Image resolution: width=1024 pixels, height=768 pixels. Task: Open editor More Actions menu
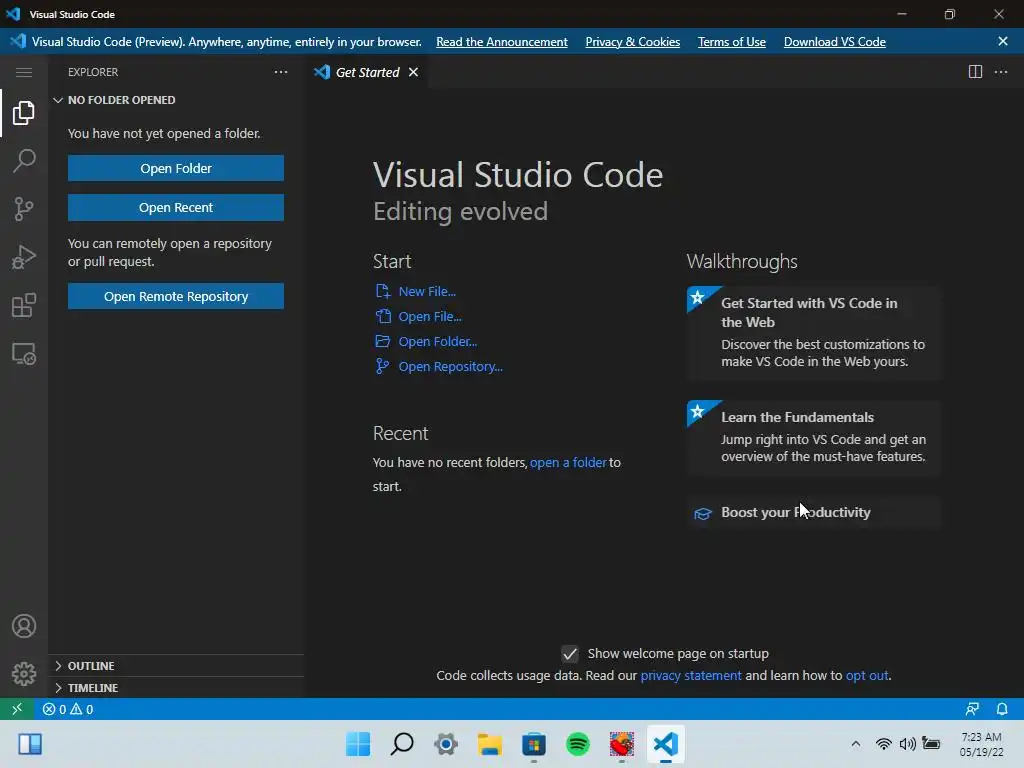1001,72
